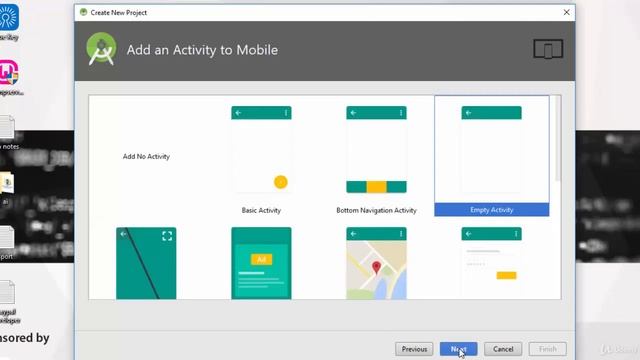
Task: Click the Bottom Navigation Activity label
Action: tap(376, 210)
